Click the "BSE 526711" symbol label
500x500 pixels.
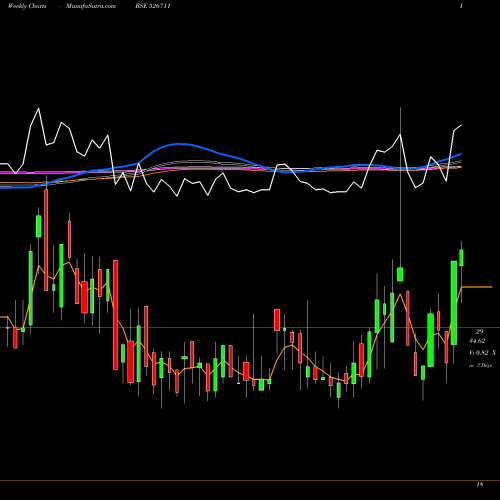click(153, 6)
